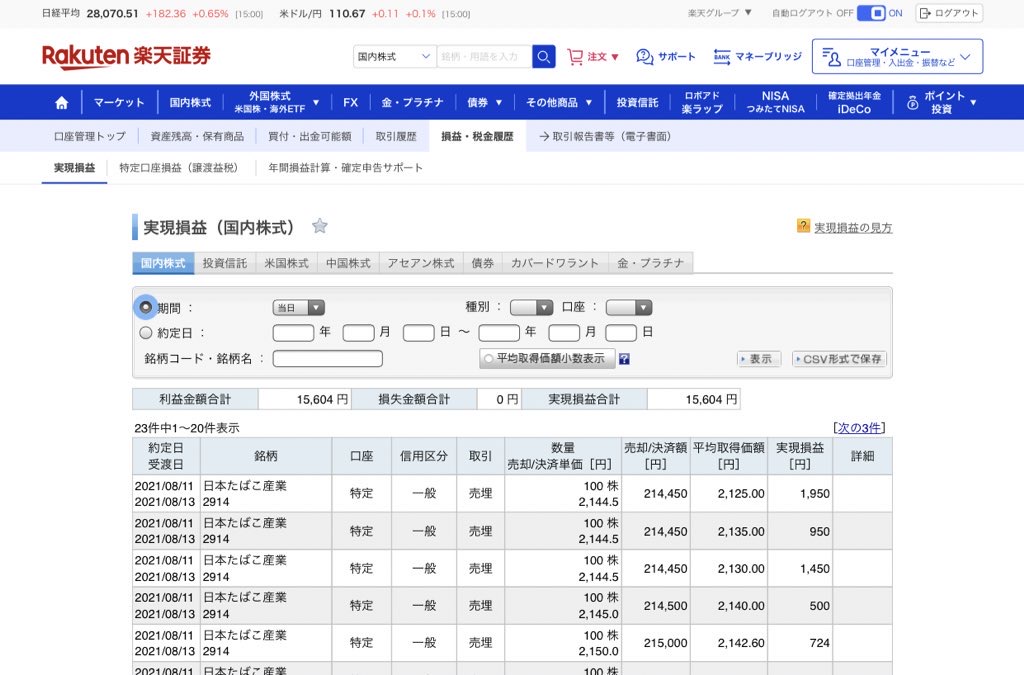Open the 当日 period dropdown

[298, 308]
